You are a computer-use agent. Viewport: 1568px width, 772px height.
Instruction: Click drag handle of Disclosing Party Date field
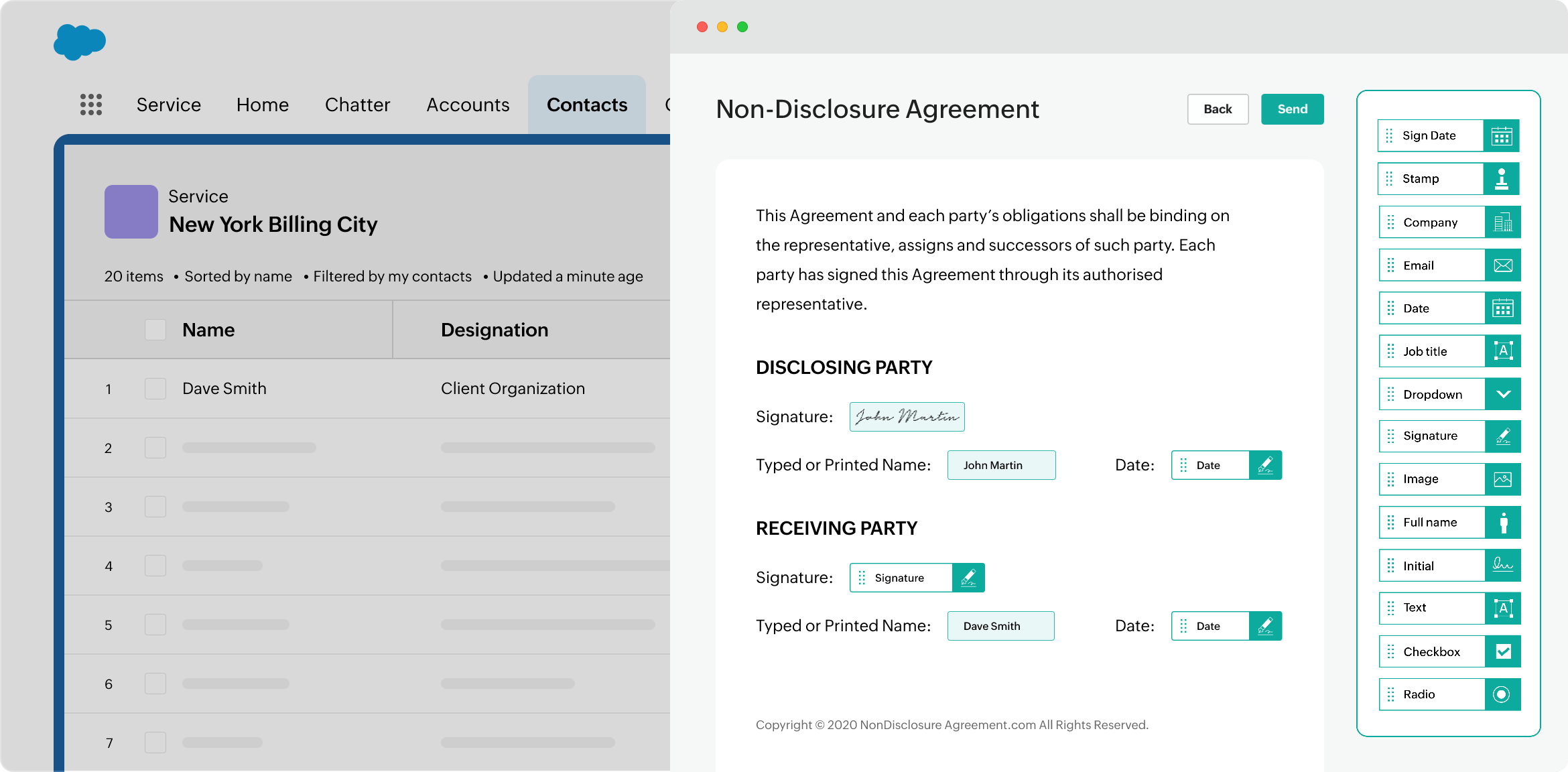pyautogui.click(x=1183, y=465)
